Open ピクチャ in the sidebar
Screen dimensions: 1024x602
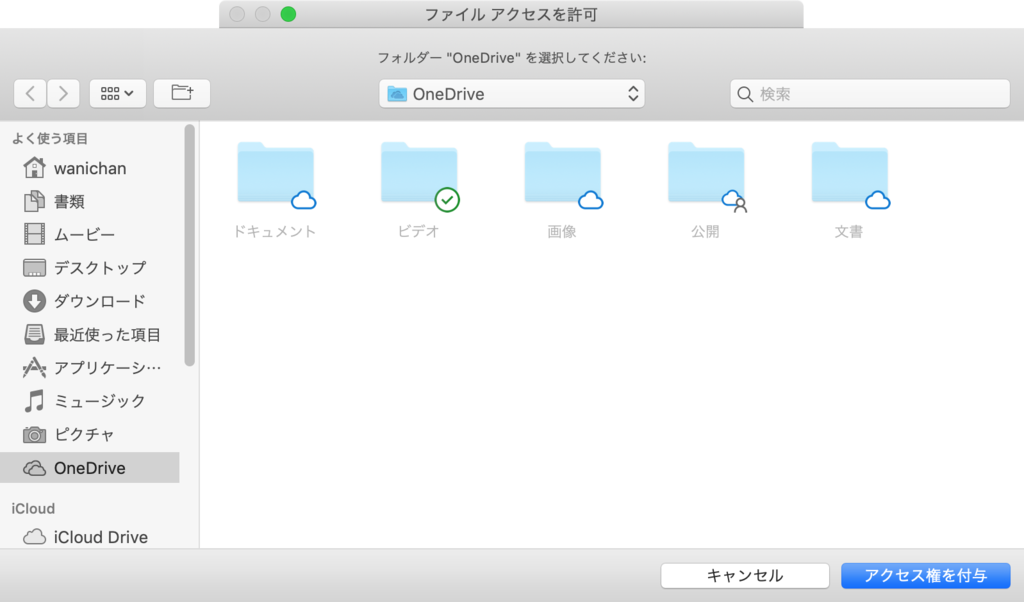pyautogui.click(x=90, y=434)
